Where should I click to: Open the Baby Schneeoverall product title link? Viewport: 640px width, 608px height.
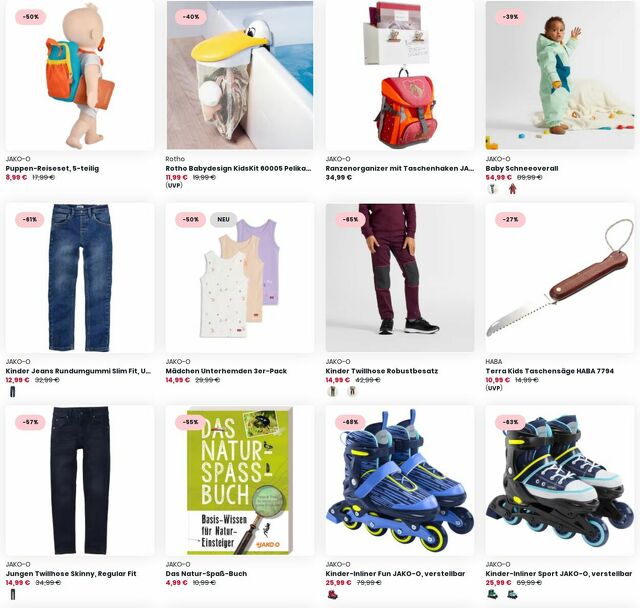(522, 168)
